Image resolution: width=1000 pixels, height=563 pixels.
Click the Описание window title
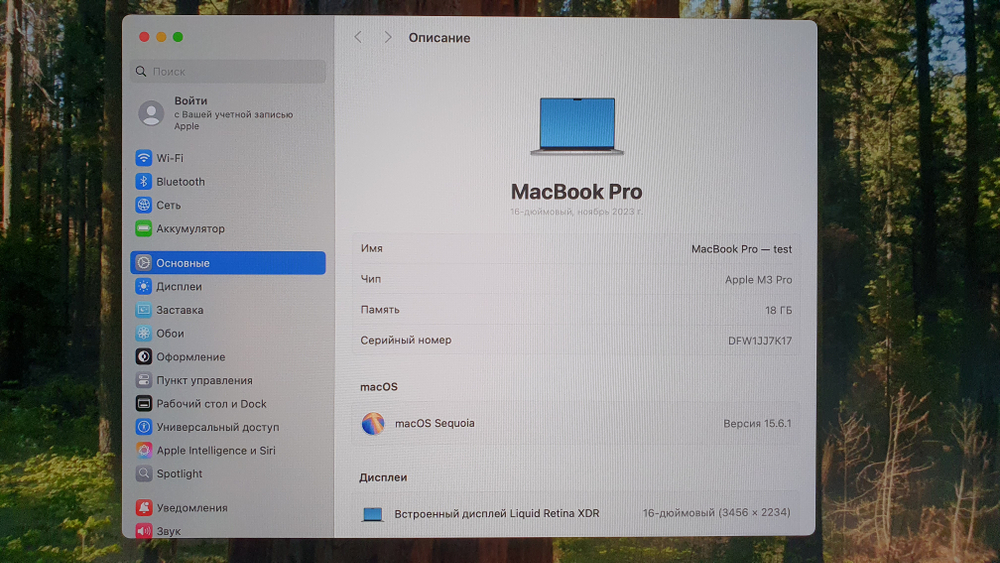coord(439,38)
